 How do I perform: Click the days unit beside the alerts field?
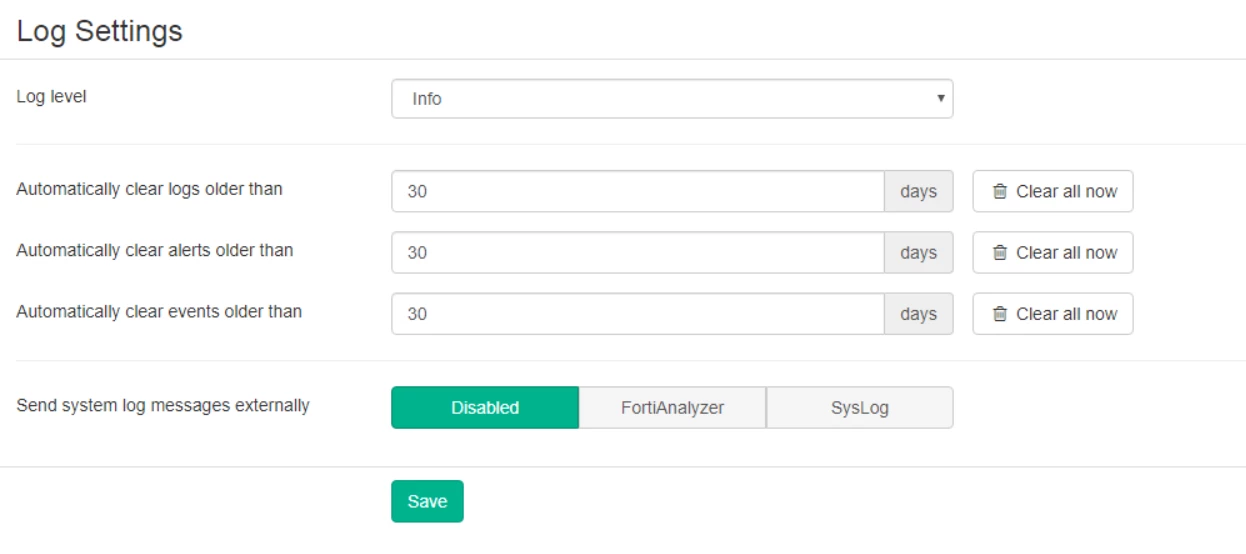[x=919, y=252]
